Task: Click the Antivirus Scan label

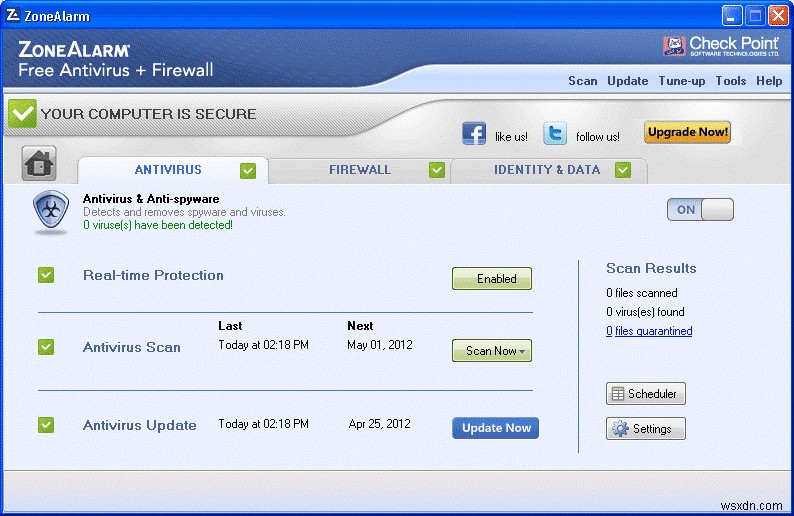Action: point(132,347)
